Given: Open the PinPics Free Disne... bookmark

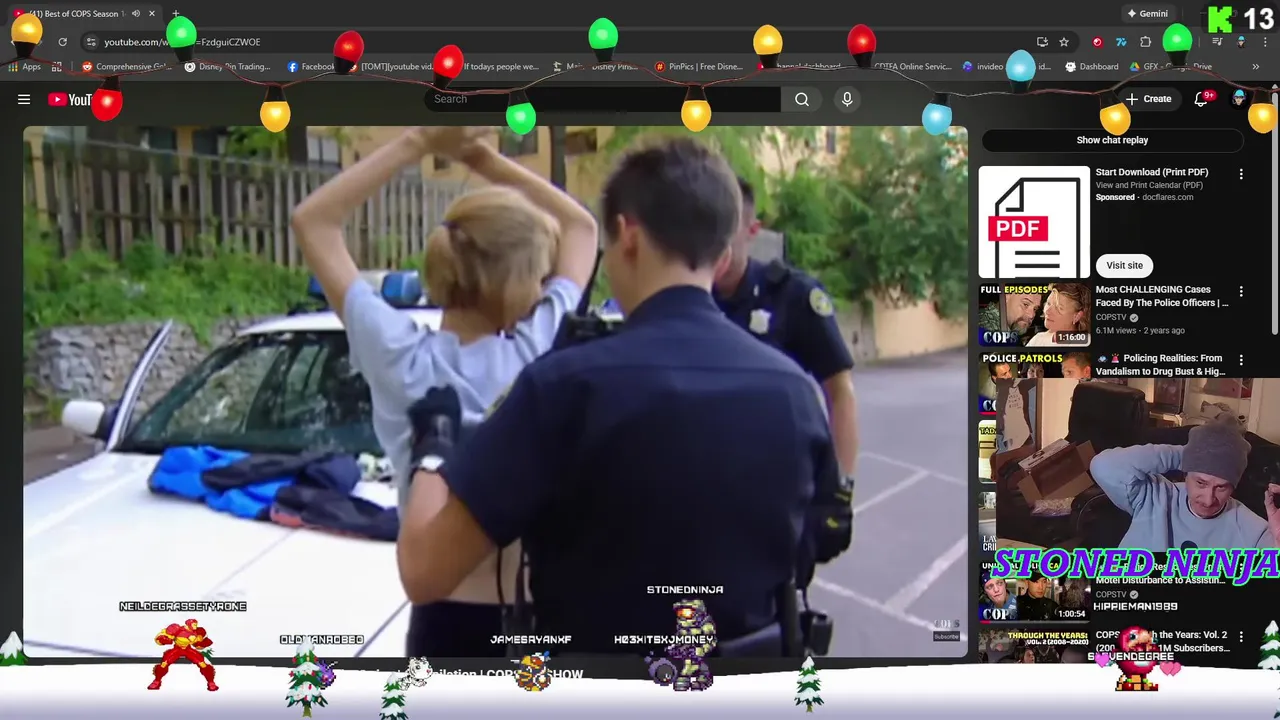Looking at the screenshot, I should tap(698, 67).
